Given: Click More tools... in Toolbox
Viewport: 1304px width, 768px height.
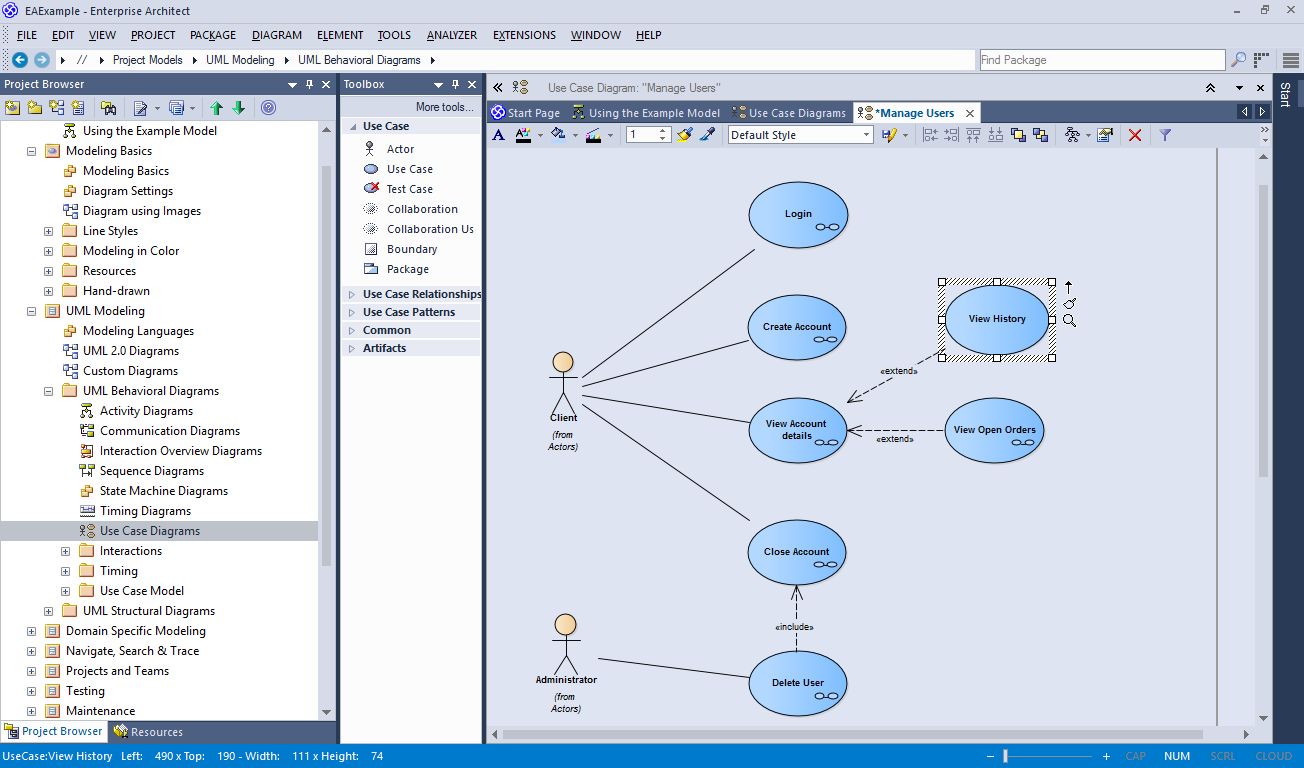Looking at the screenshot, I should [445, 107].
